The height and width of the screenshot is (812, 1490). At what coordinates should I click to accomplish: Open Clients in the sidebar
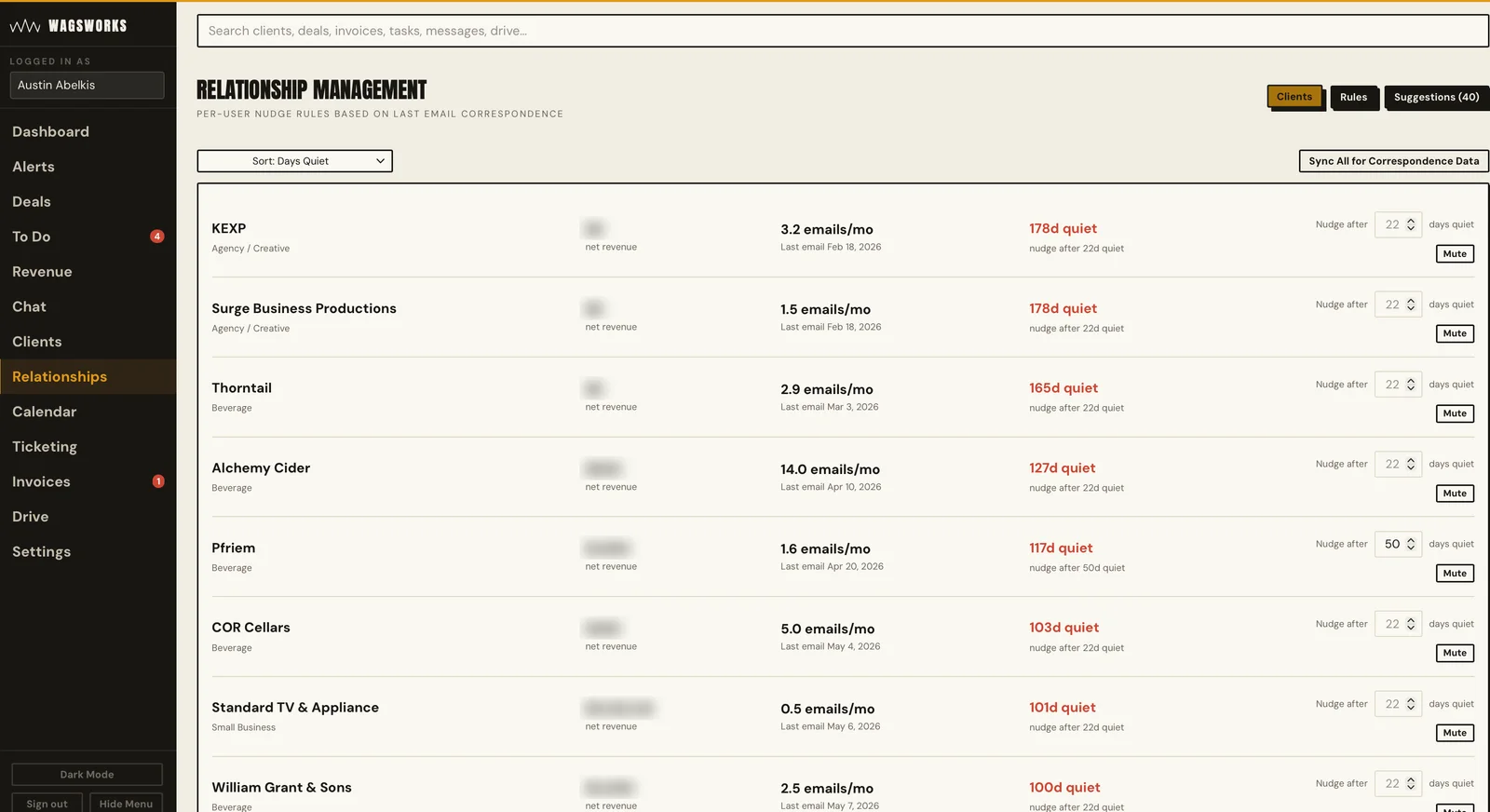(88, 342)
